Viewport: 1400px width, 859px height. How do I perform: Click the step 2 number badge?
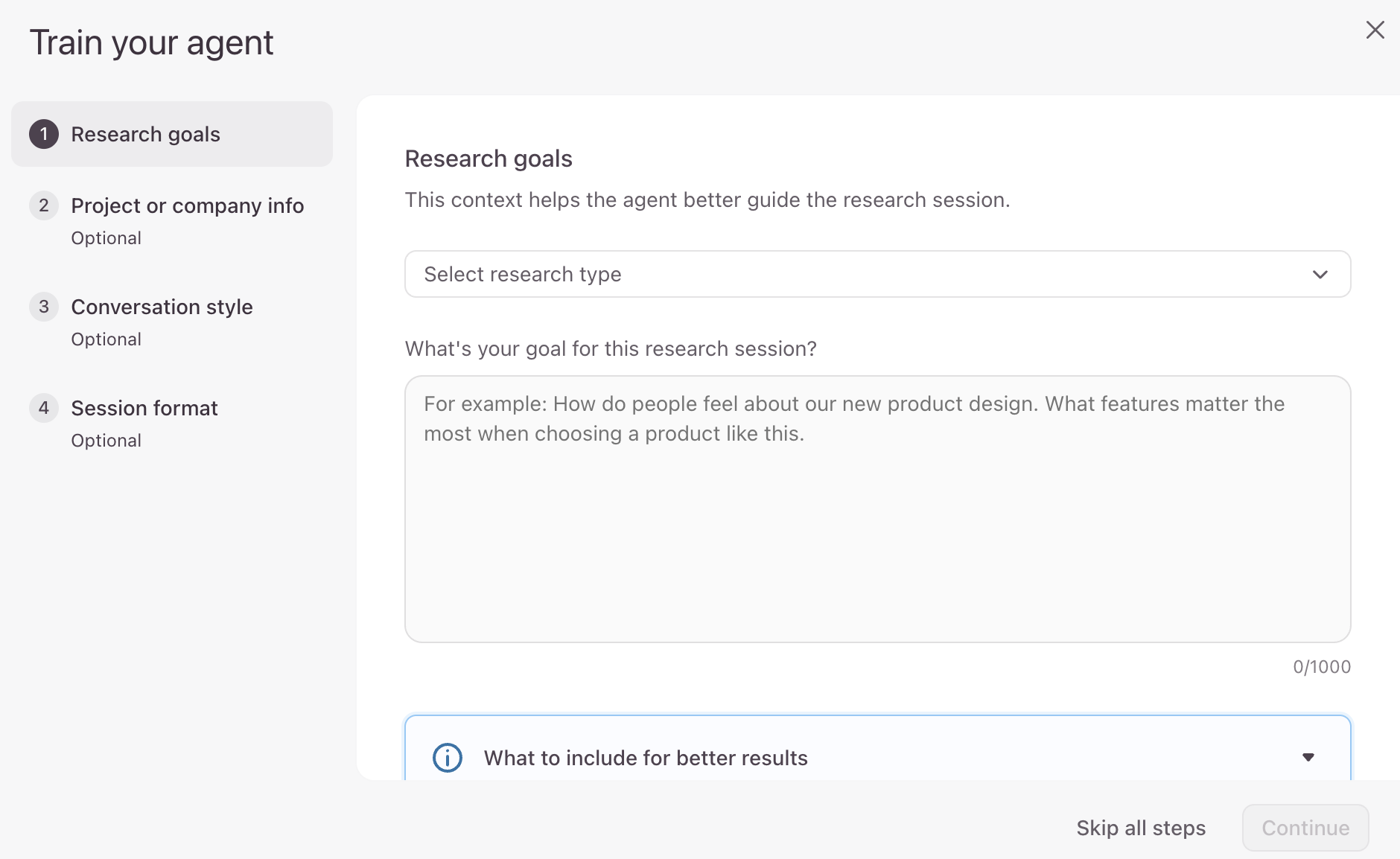(44, 205)
